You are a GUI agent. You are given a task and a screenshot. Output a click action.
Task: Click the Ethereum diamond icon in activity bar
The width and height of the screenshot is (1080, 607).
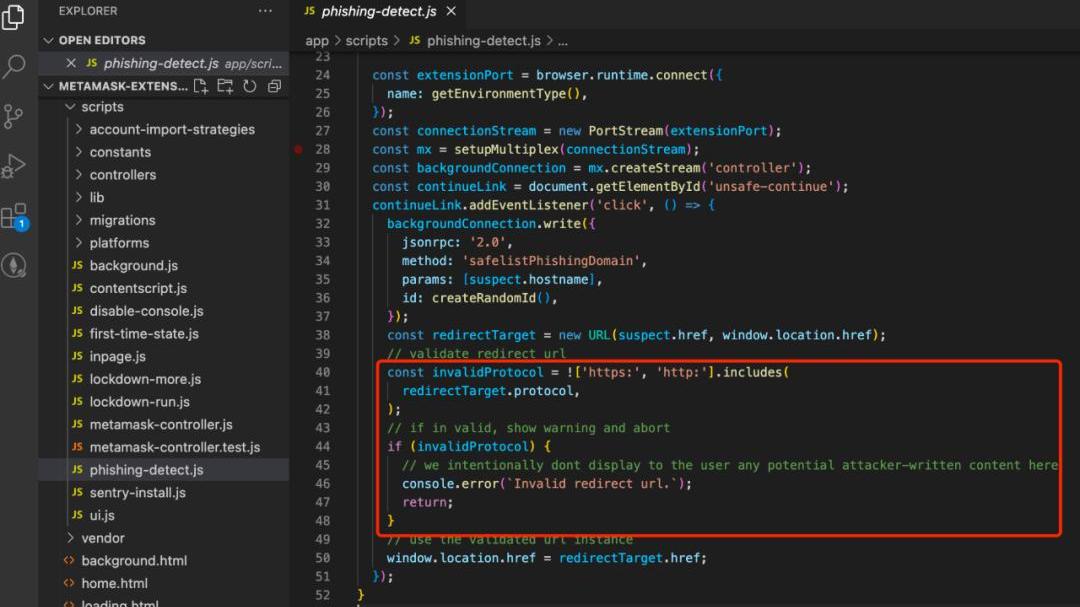[14, 265]
